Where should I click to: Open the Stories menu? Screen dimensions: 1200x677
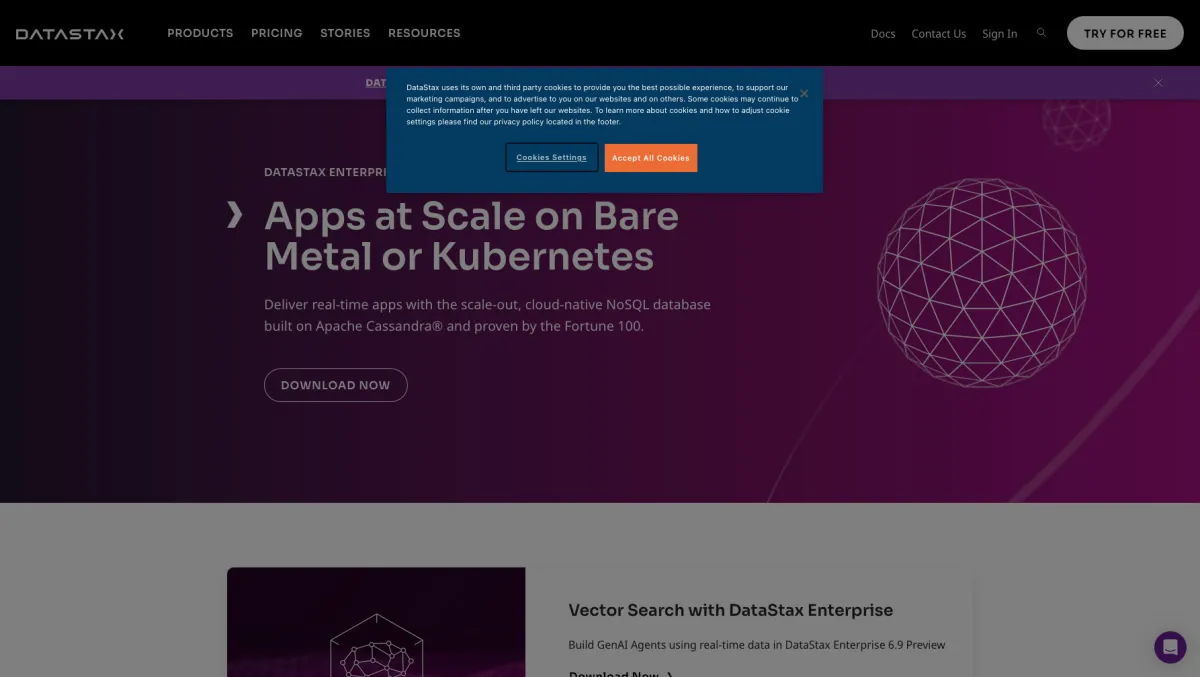345,33
